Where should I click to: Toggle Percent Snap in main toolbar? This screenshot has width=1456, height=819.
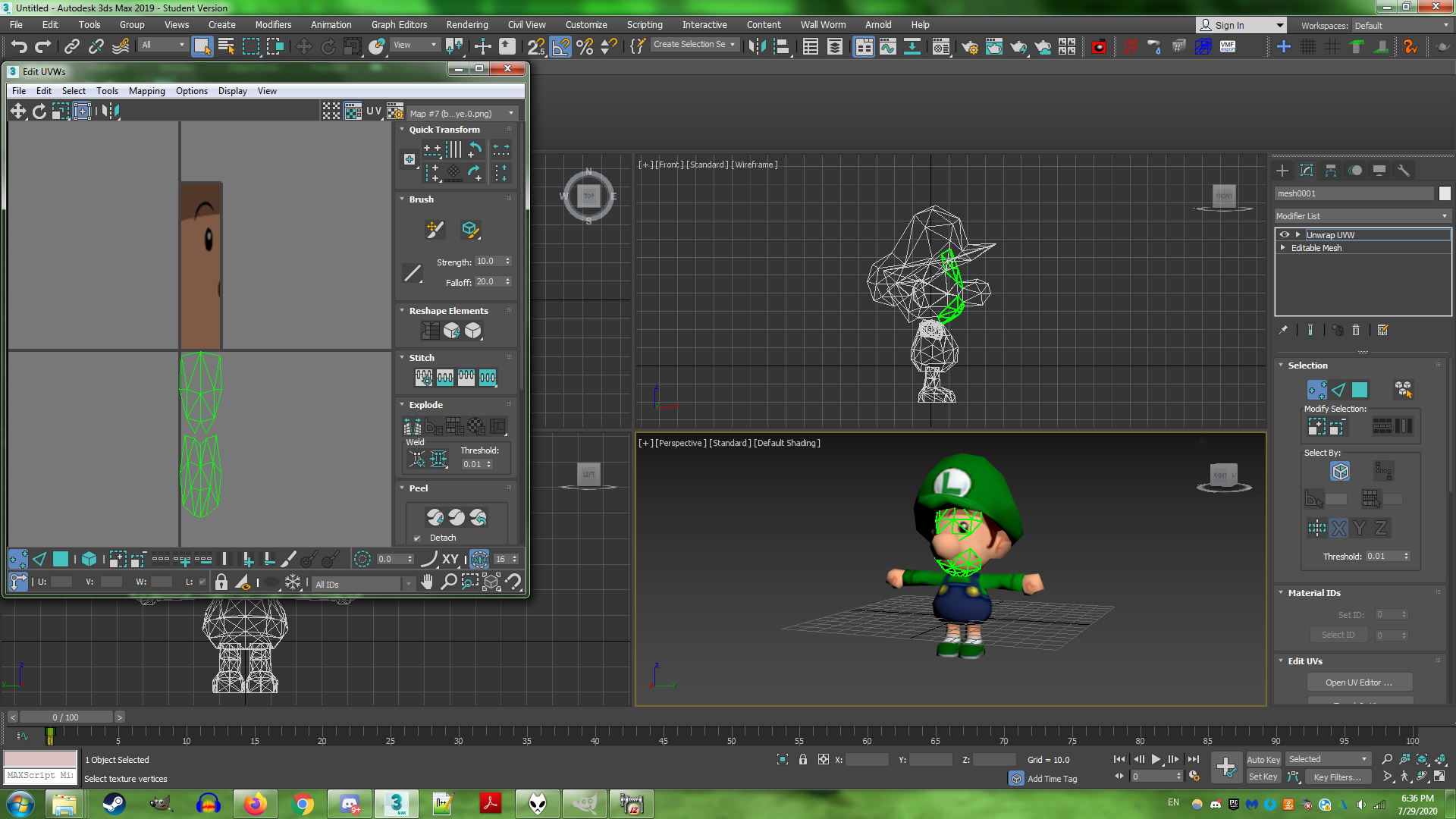585,46
